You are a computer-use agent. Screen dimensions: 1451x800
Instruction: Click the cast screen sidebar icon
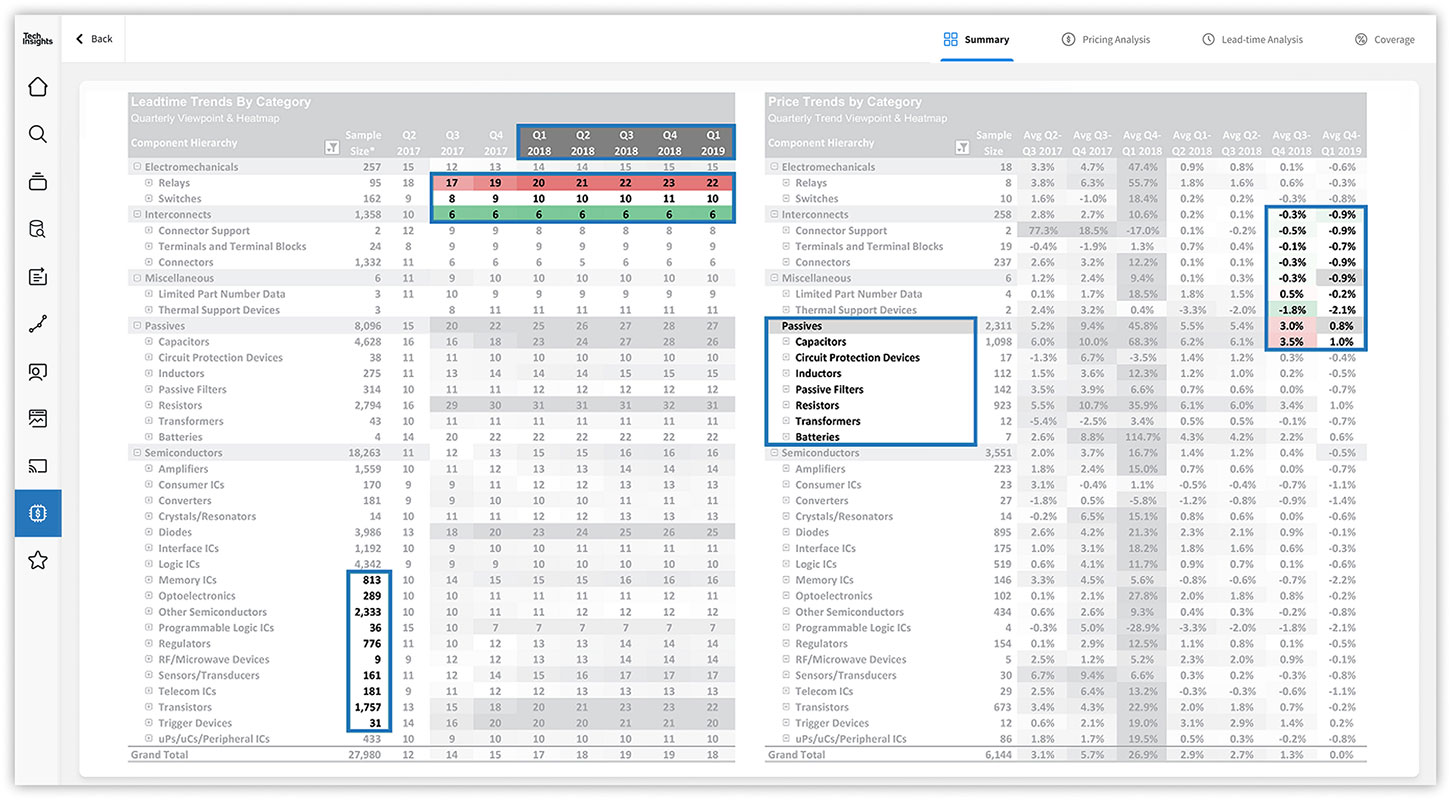click(x=38, y=466)
